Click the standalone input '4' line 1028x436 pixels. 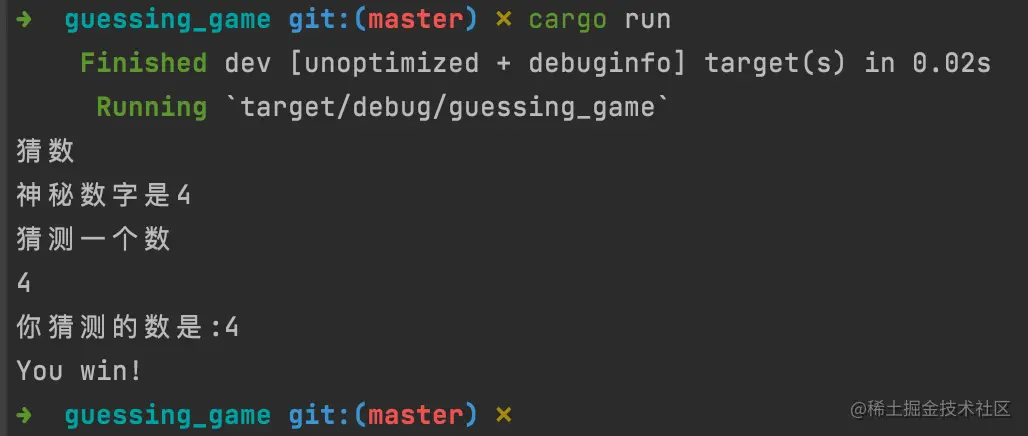24,283
